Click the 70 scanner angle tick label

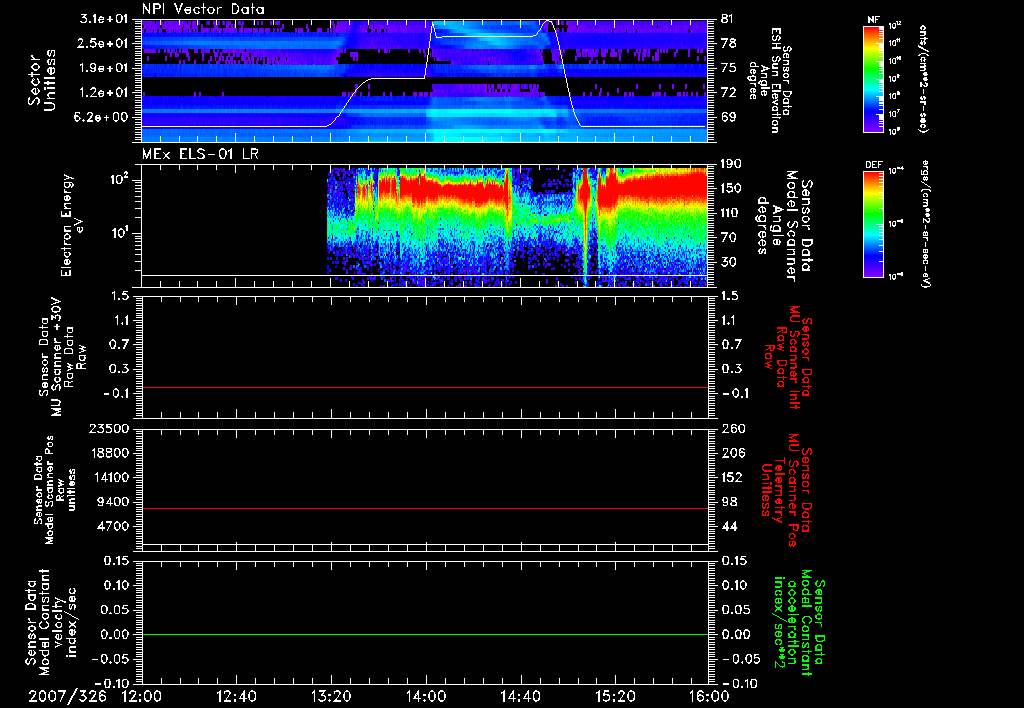pos(728,238)
